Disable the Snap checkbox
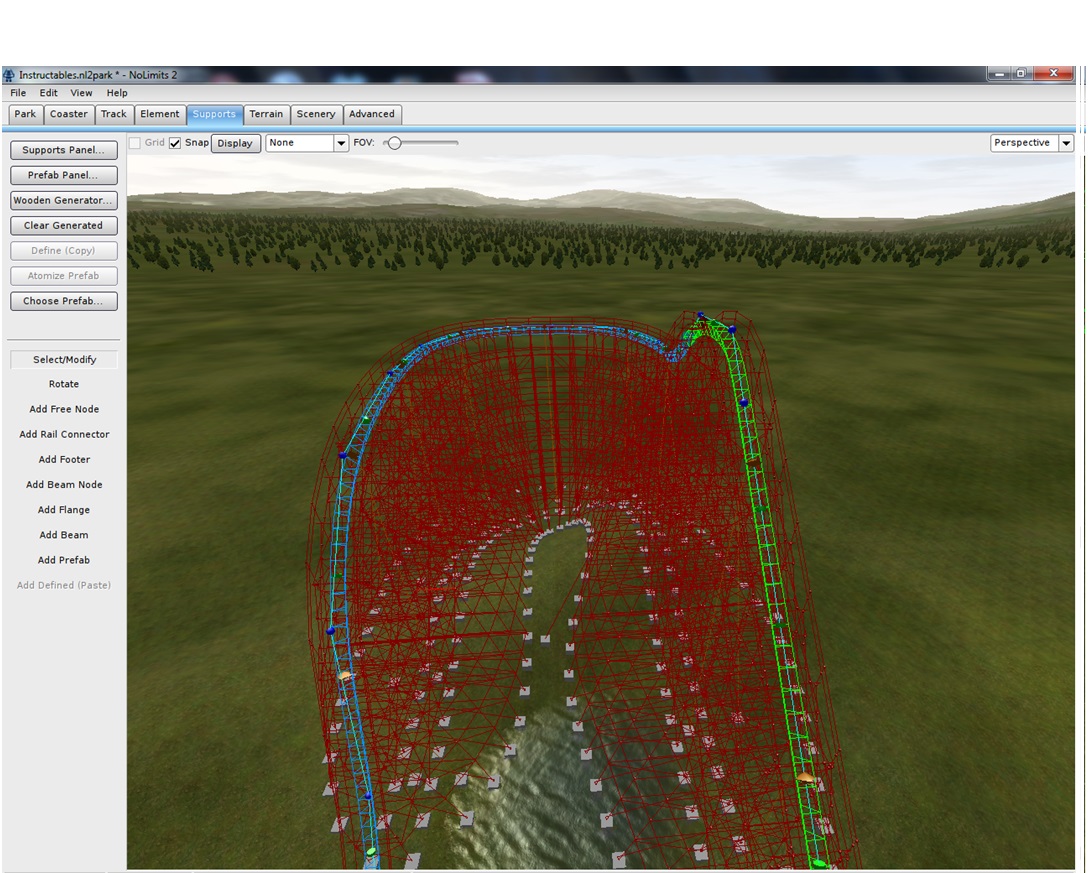Image resolution: width=1090 pixels, height=873 pixels. 176,142
